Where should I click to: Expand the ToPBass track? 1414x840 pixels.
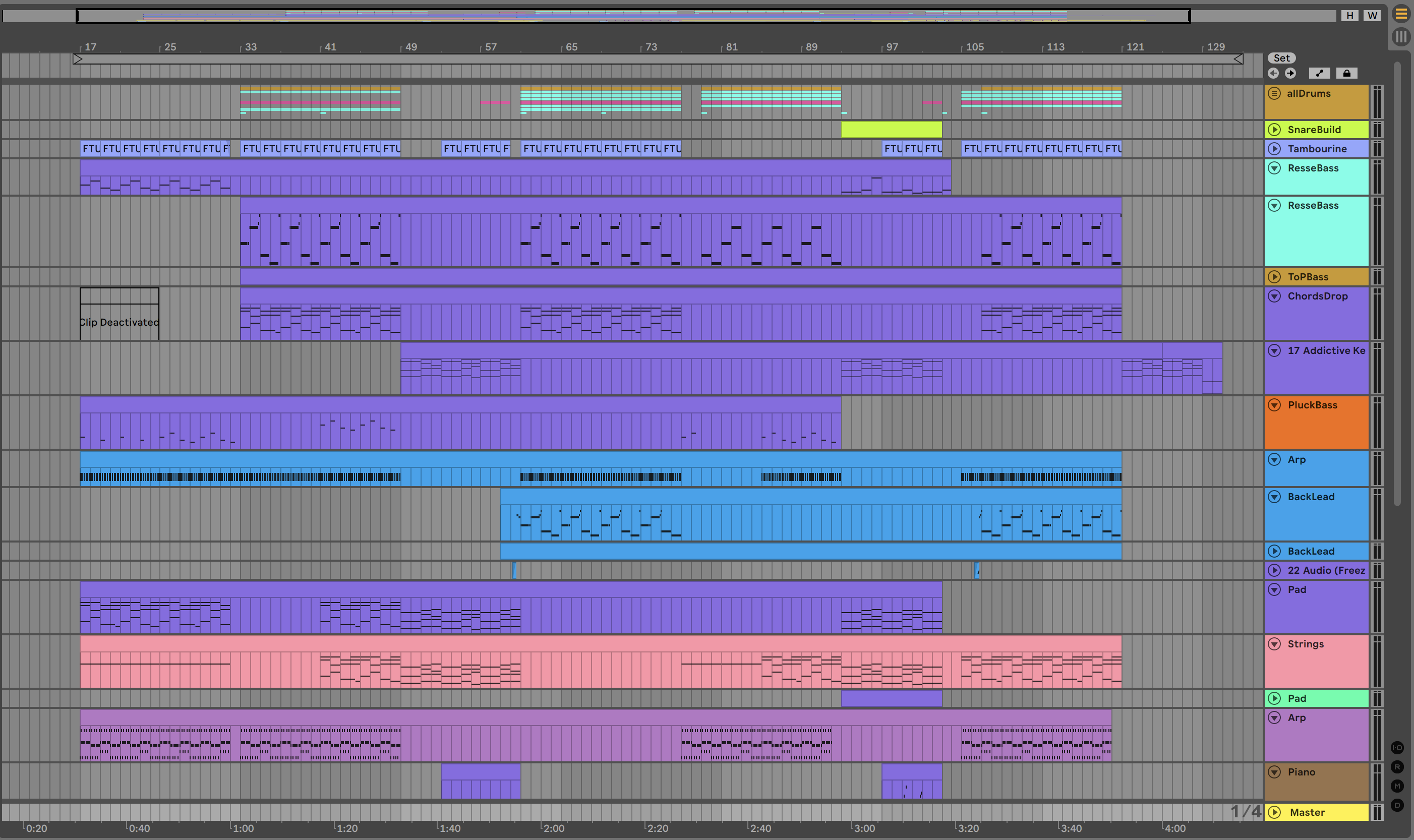click(x=1274, y=277)
